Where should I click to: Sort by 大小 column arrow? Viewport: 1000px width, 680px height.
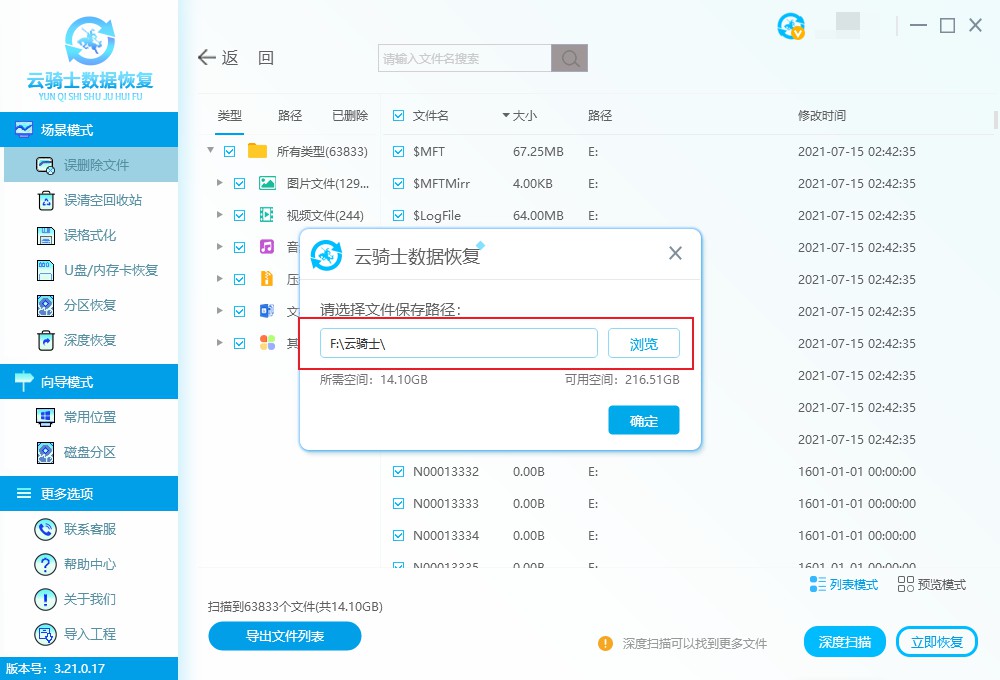[506, 115]
